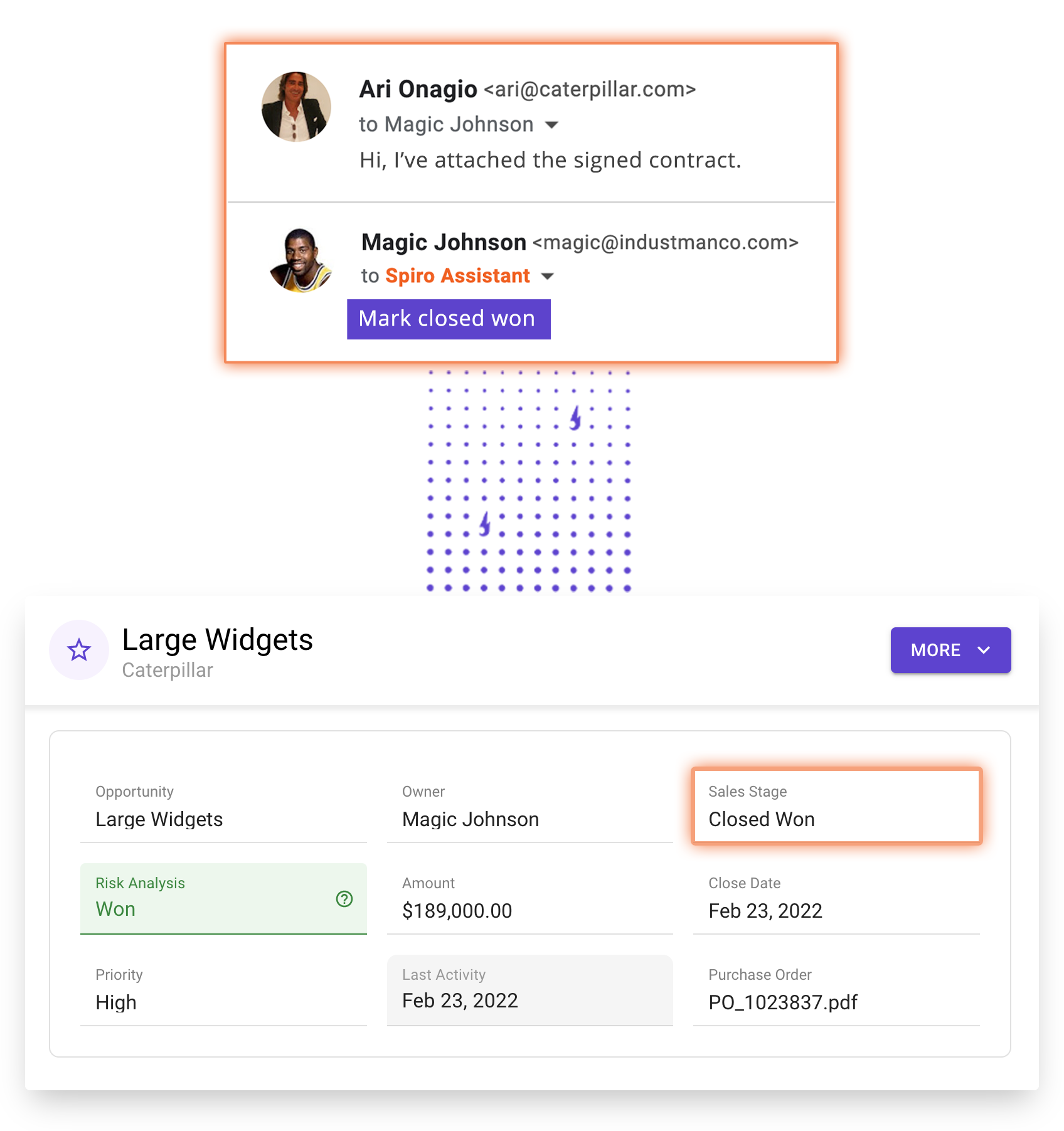The height and width of the screenshot is (1131, 1064).
Task: Edit the Owner field Magic Johnson
Action: pos(530,806)
